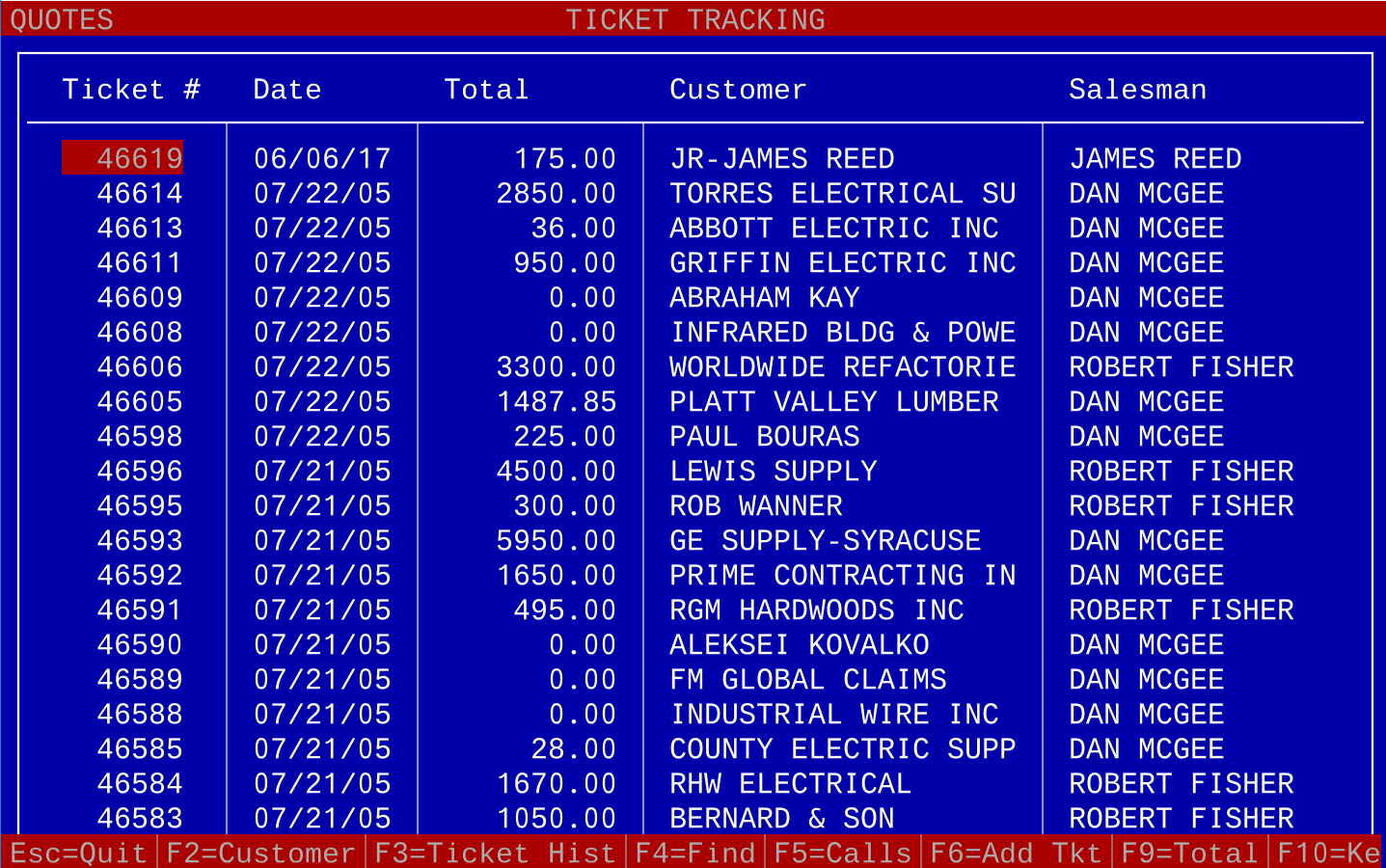The image size is (1386, 868).
Task: Click the Salesman column header
Action: (1137, 90)
